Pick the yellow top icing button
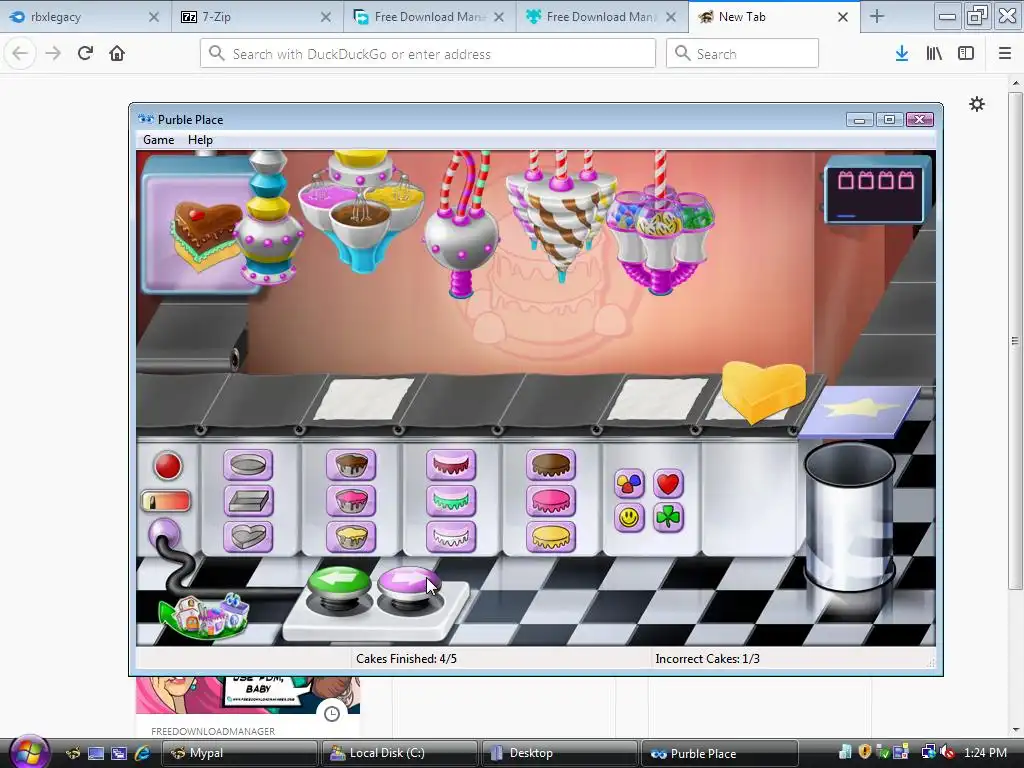This screenshot has height=768, width=1024. [551, 537]
